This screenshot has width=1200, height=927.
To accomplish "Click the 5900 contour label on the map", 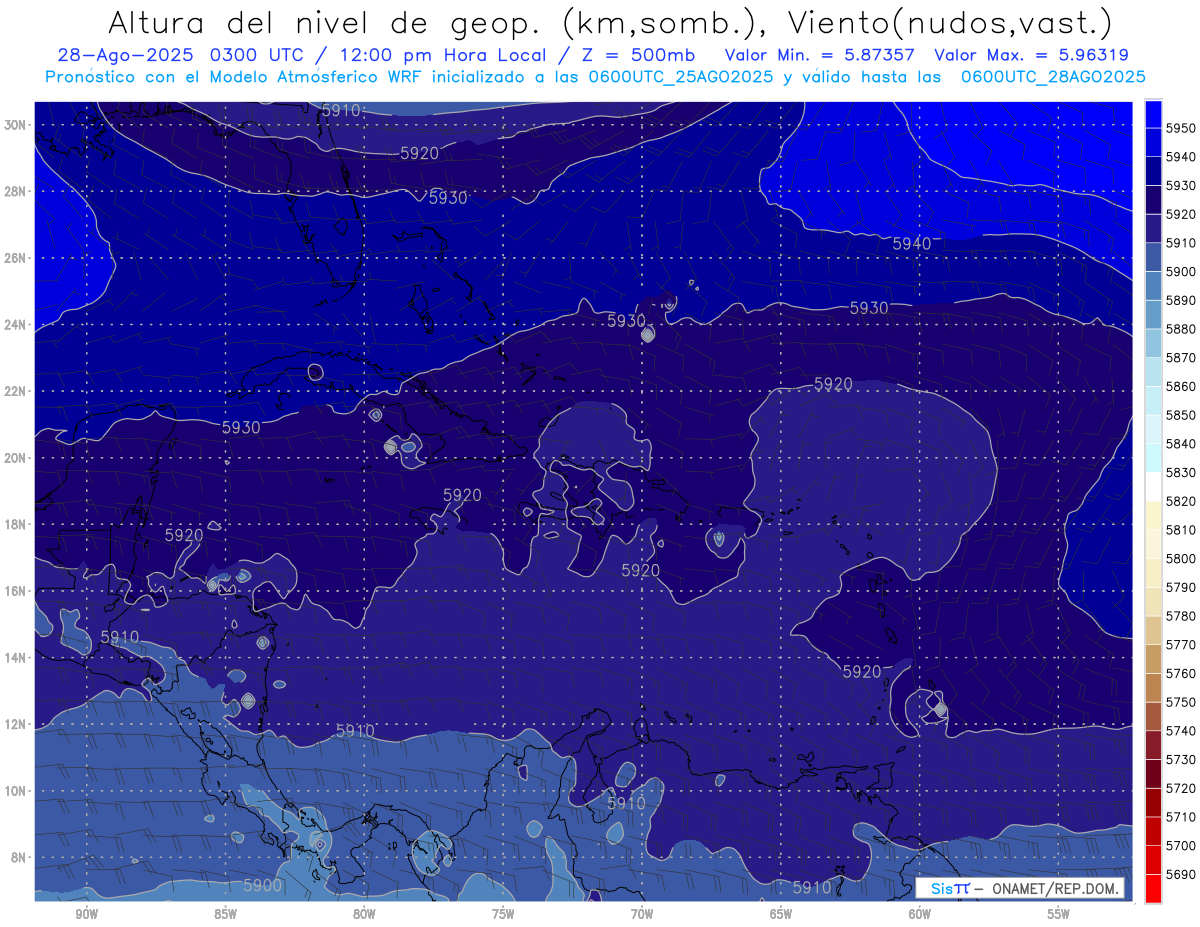I will pyautogui.click(x=263, y=885).
